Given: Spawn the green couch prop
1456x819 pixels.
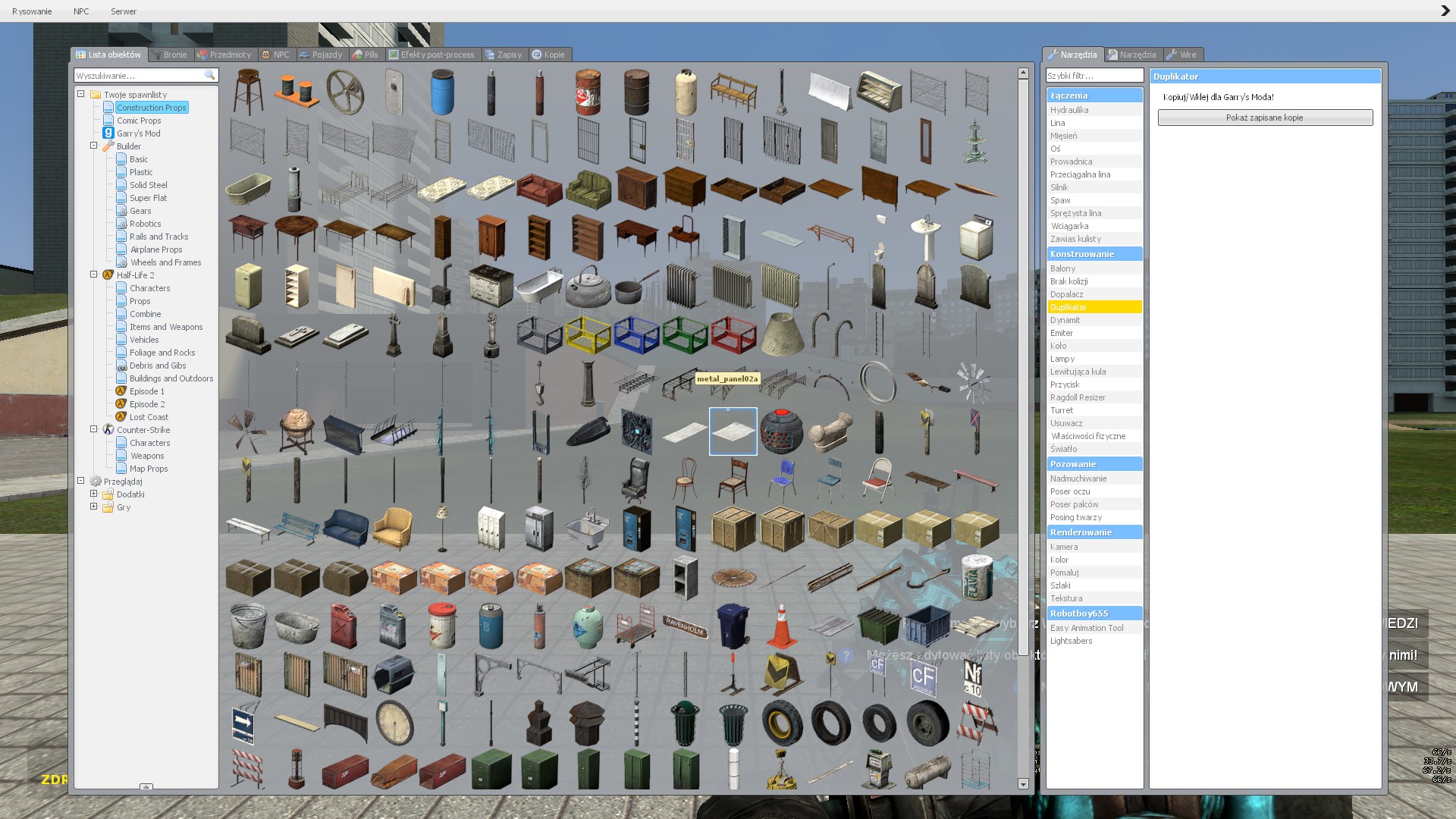Looking at the screenshot, I should point(588,190).
